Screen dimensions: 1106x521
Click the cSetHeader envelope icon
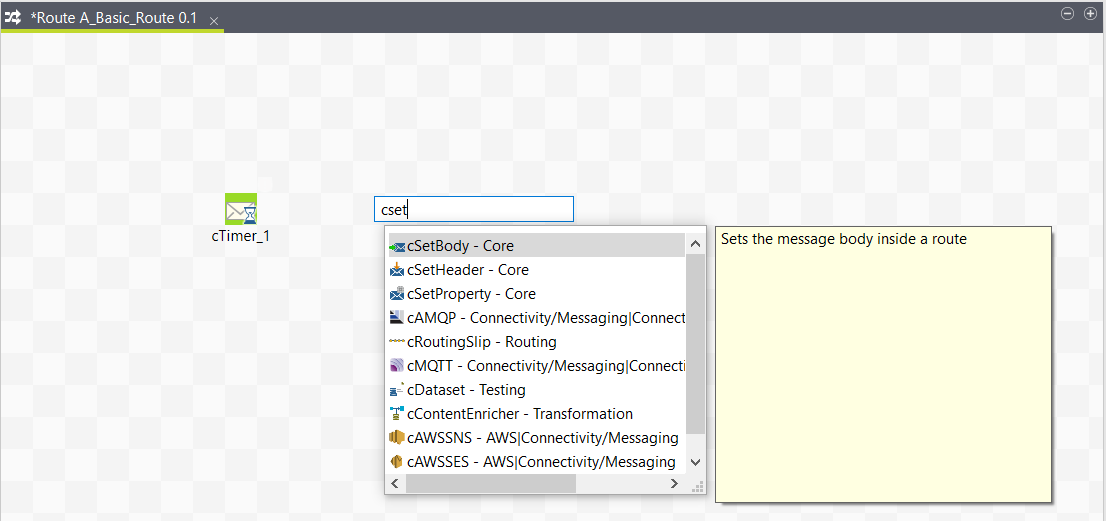pos(397,270)
